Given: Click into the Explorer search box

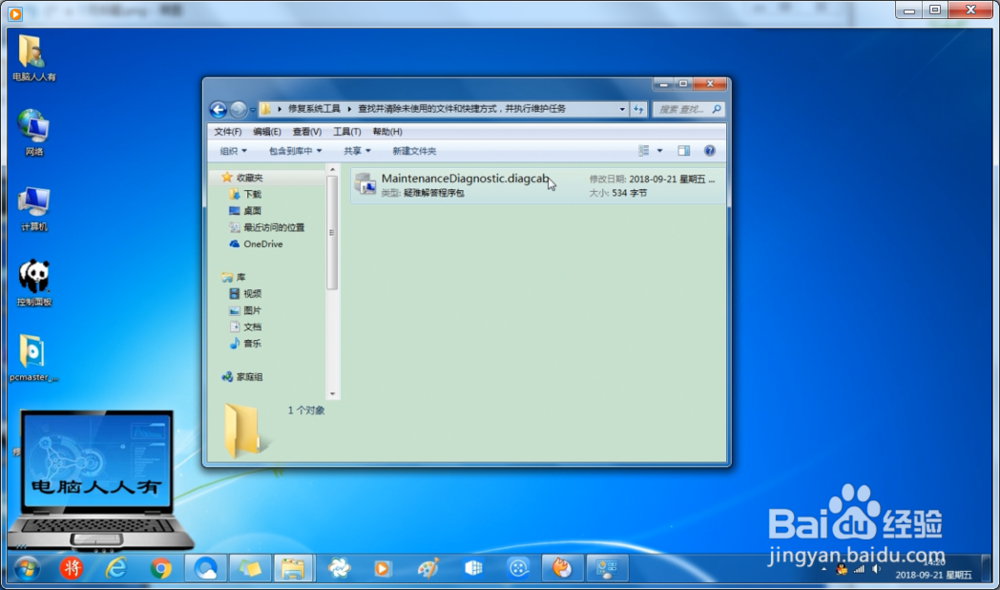Looking at the screenshot, I should click(681, 109).
